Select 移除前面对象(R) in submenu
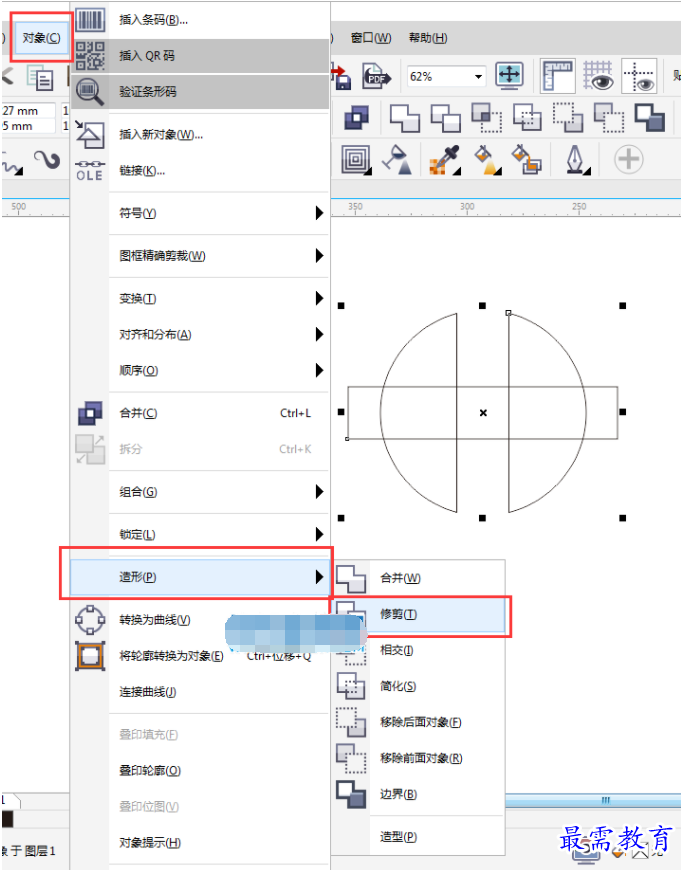Viewport: 681px width, 870px height. (x=418, y=758)
